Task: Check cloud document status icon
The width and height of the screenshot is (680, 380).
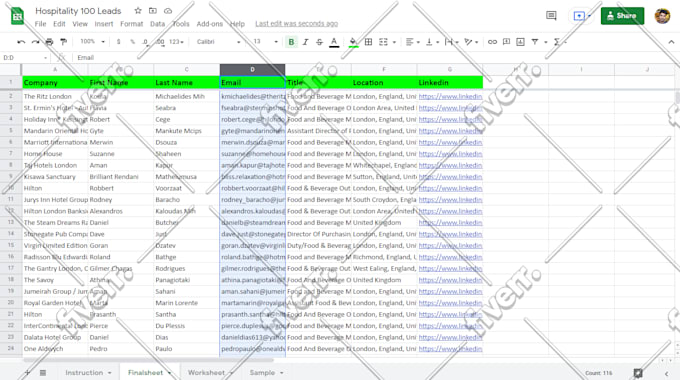Action: [x=168, y=10]
